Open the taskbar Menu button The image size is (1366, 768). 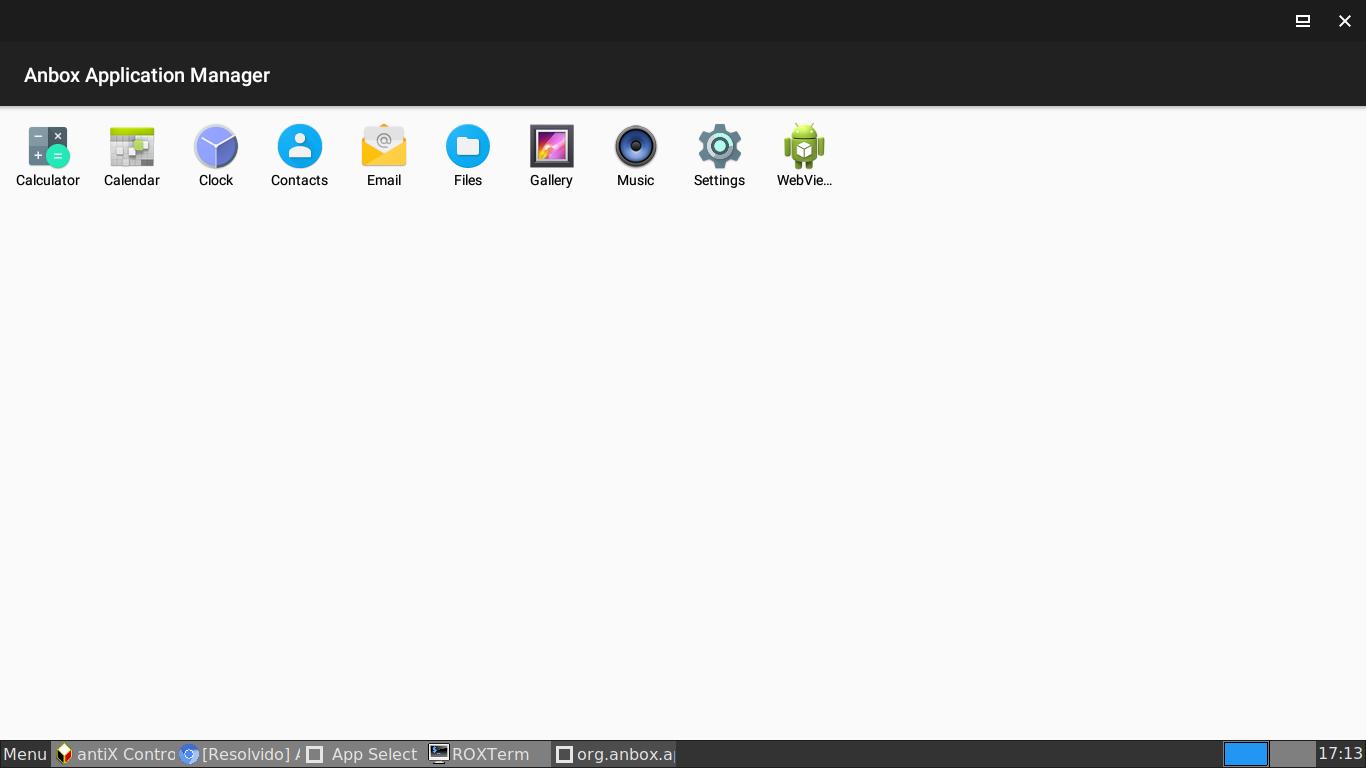click(25, 754)
